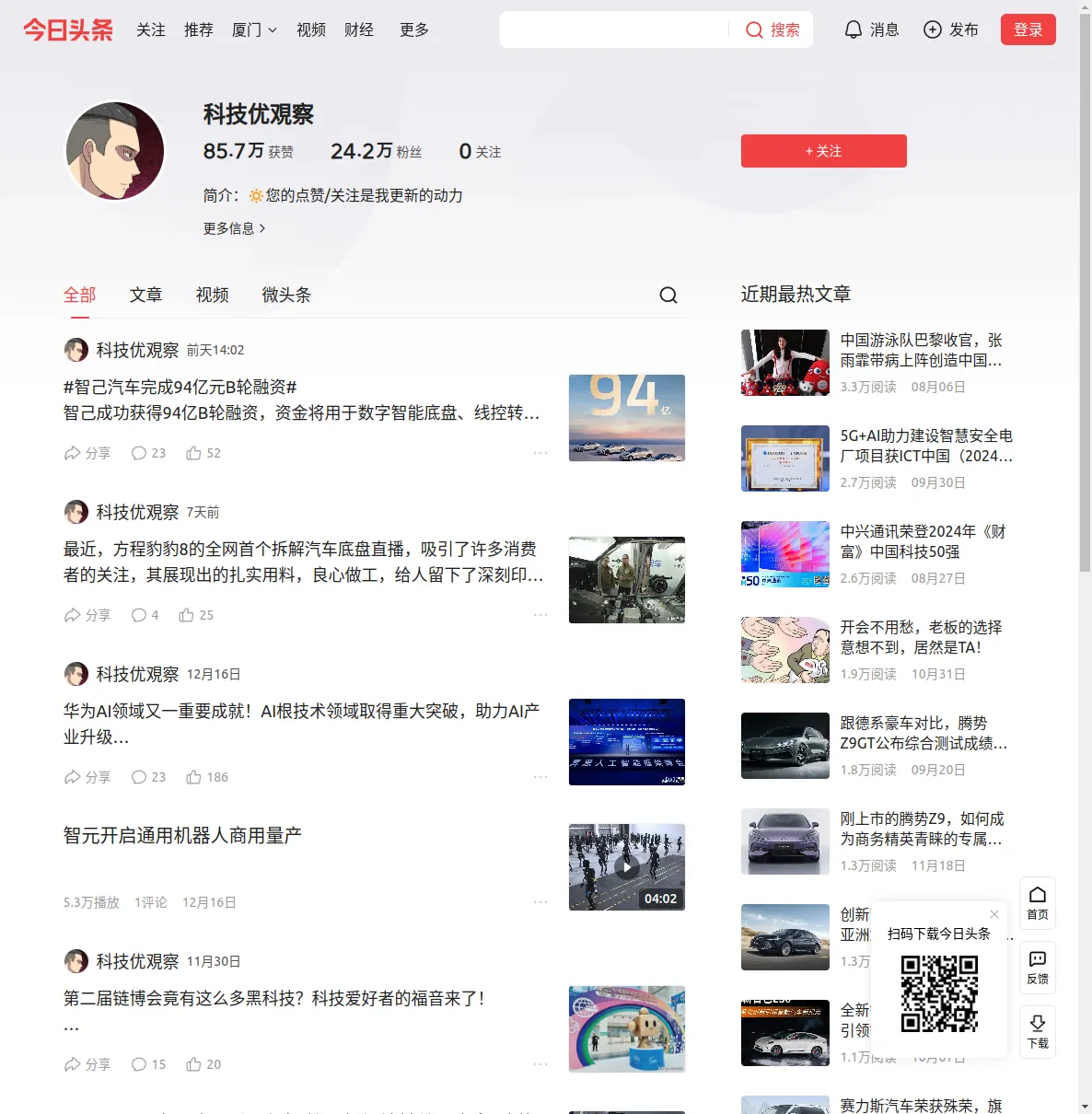
Task: Open the 反馈 feedback floating button
Action: [x=1038, y=968]
